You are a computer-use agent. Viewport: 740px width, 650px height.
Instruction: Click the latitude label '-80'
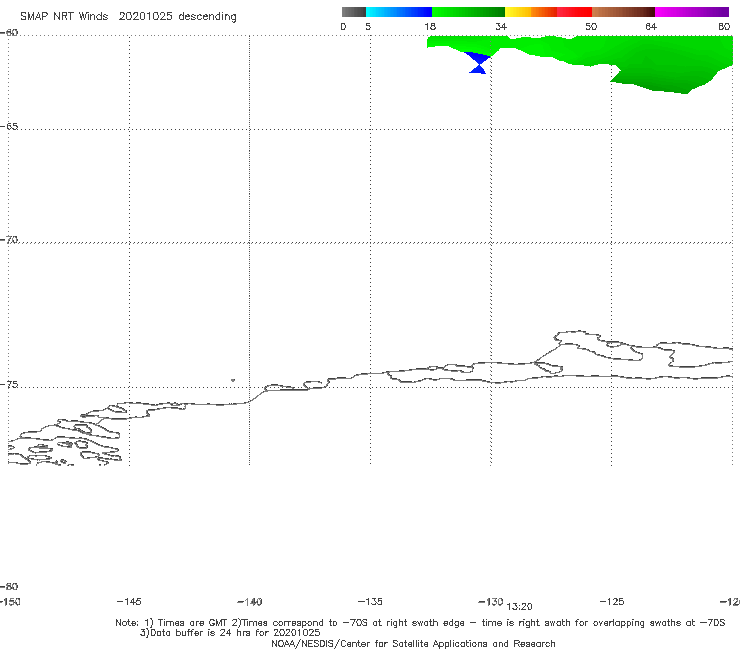point(9,587)
